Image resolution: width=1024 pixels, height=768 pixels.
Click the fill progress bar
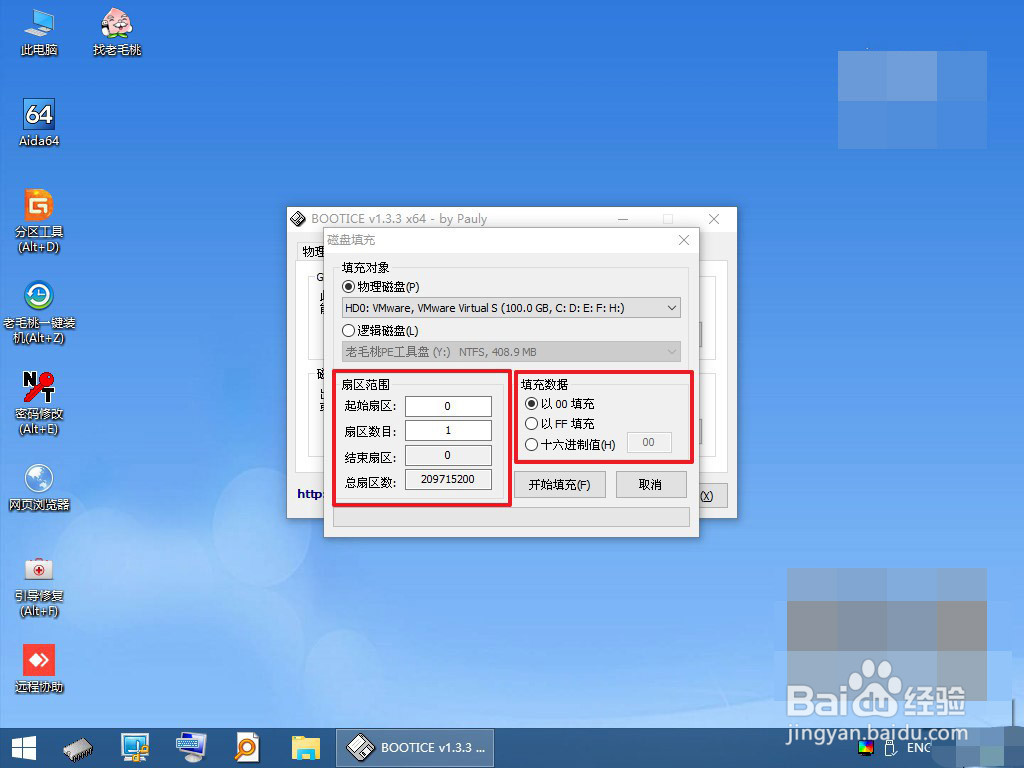(511, 517)
